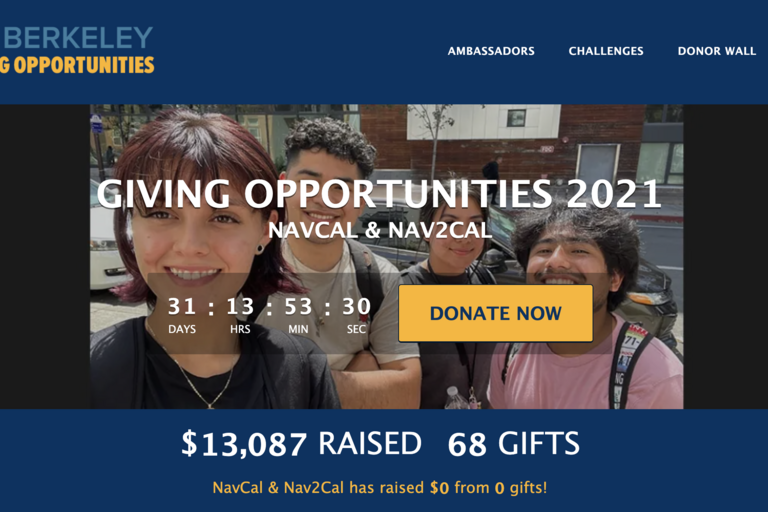This screenshot has height=512, width=768.
Task: Click the hero selfie photo of the students
Action: click(386, 256)
